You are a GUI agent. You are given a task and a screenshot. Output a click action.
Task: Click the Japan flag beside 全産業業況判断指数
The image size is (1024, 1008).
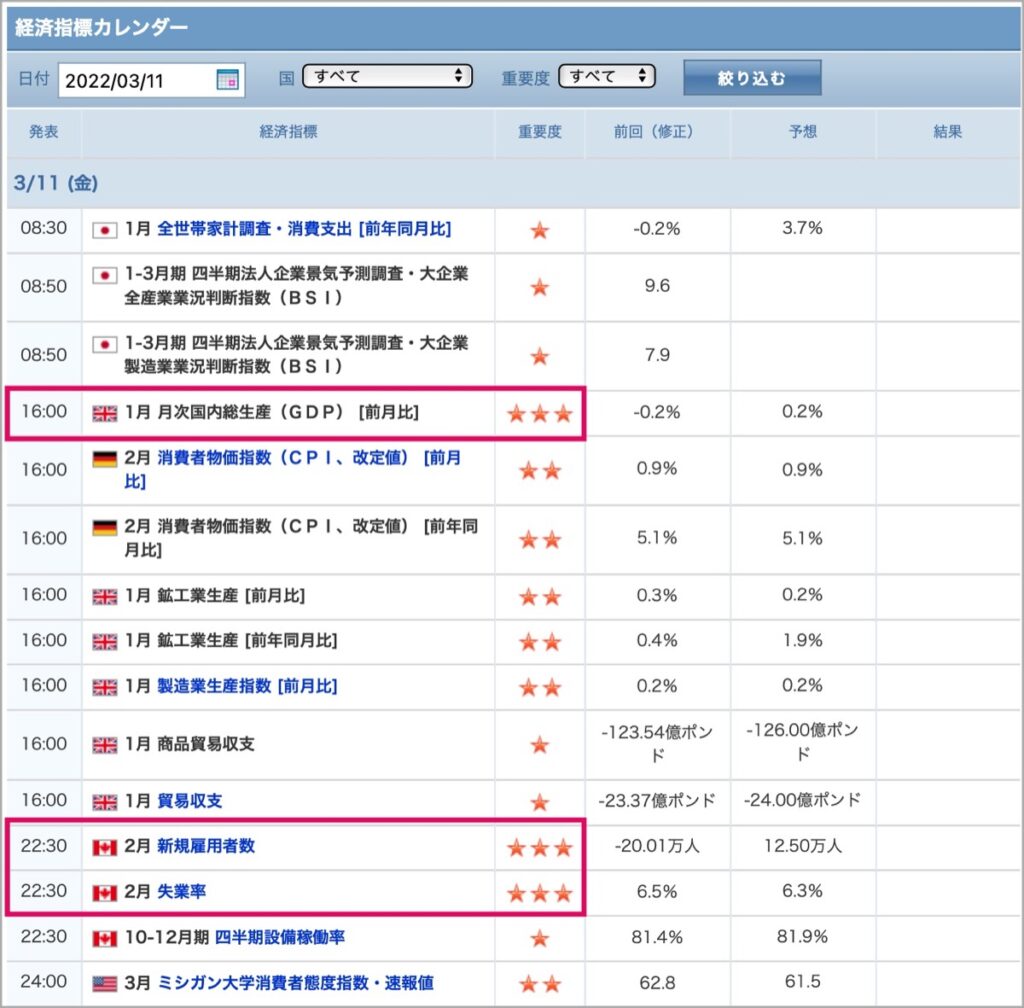[x=104, y=276]
